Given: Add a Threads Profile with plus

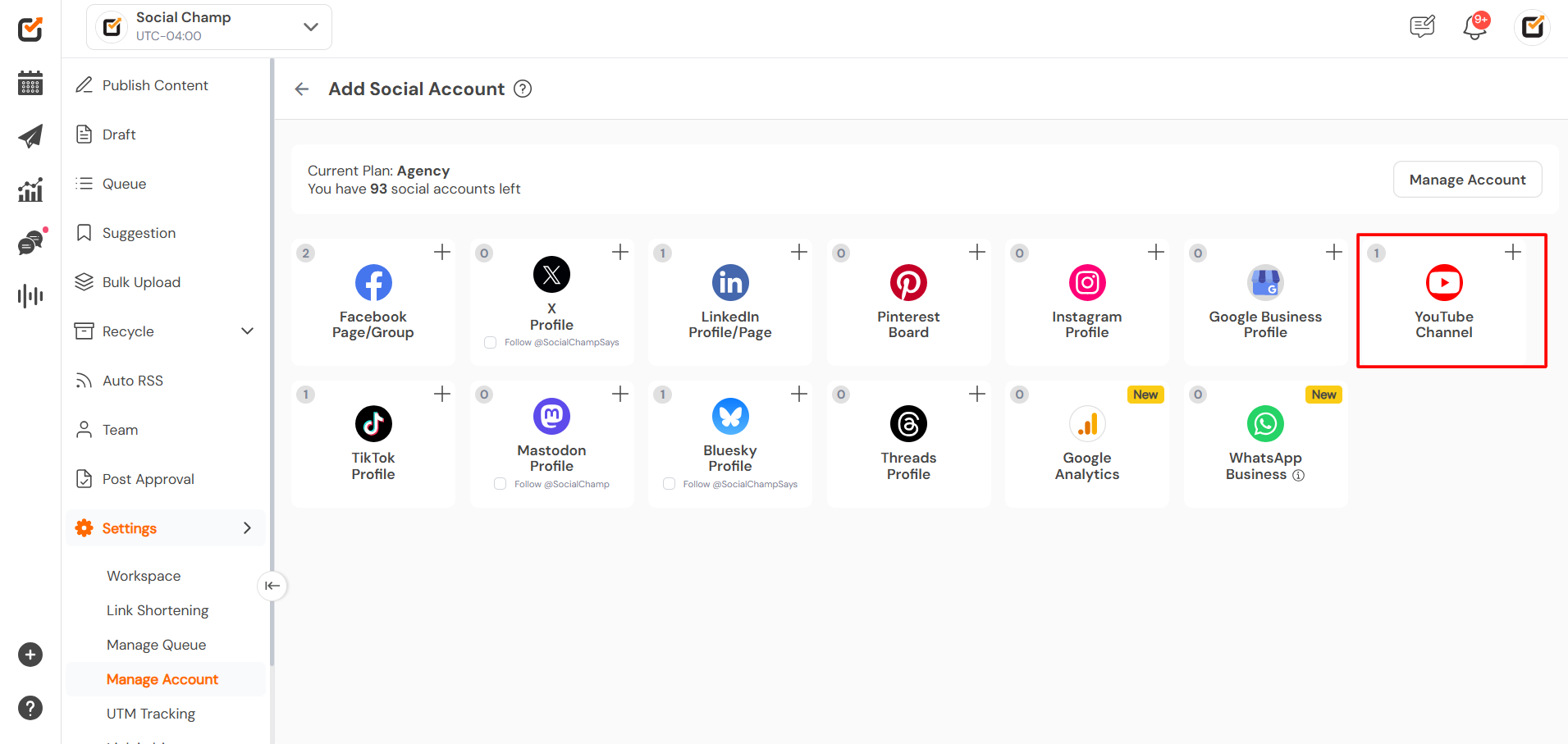Looking at the screenshot, I should point(977,394).
